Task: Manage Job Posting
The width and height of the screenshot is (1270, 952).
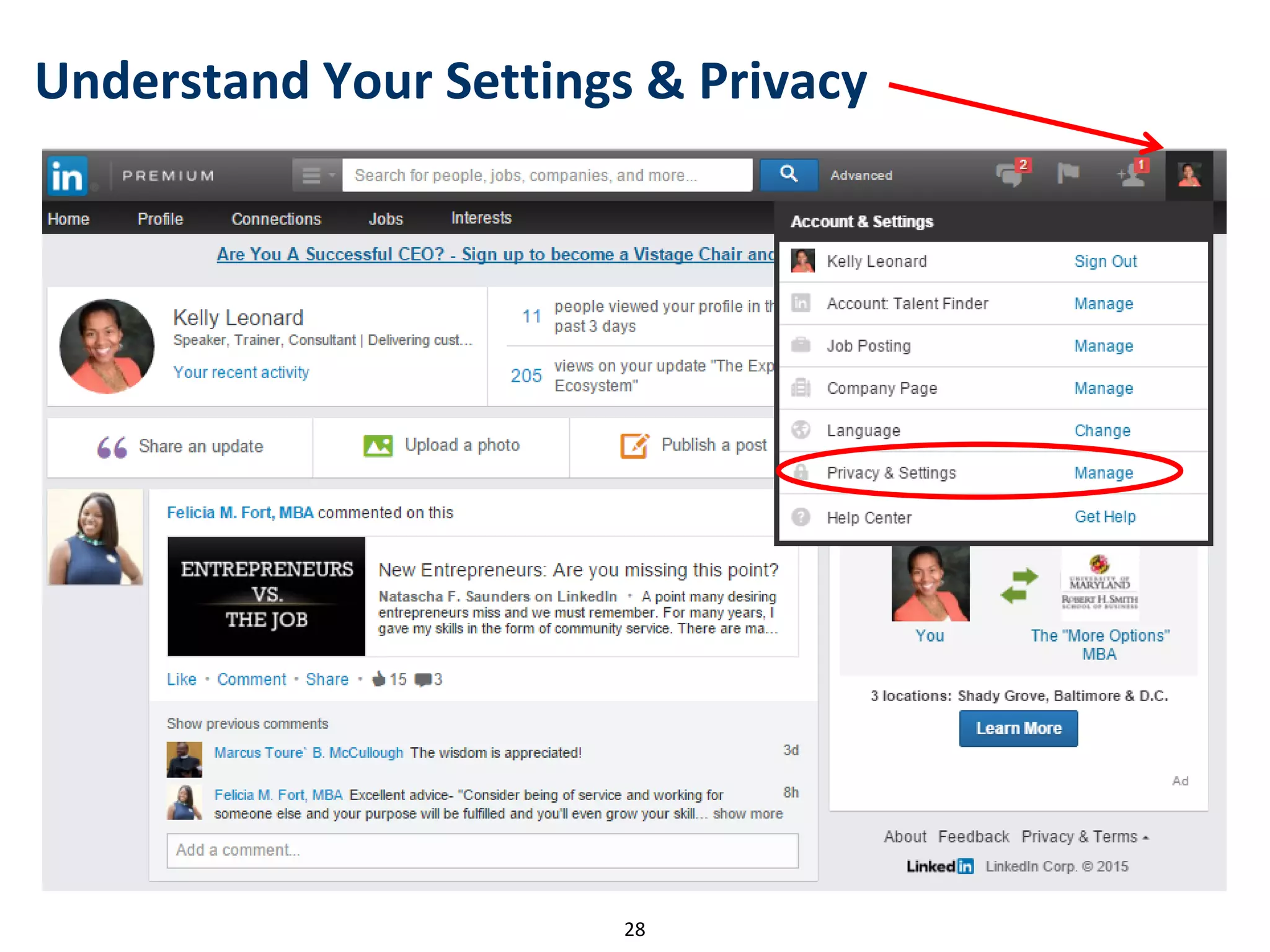Action: [x=1103, y=346]
